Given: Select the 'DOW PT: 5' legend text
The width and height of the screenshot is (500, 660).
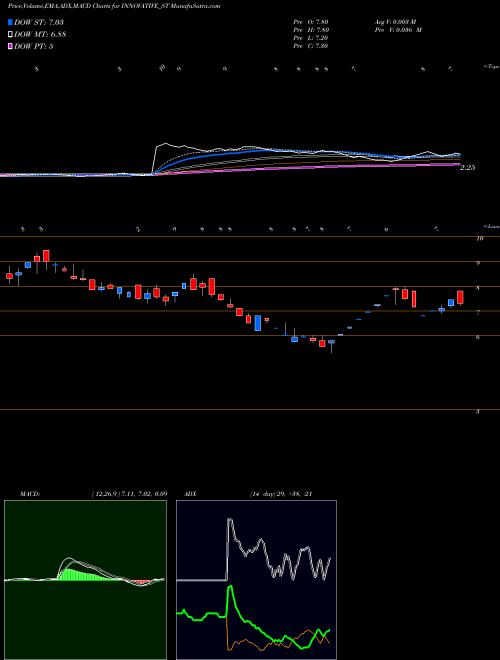Looking at the screenshot, I should coord(34,46).
